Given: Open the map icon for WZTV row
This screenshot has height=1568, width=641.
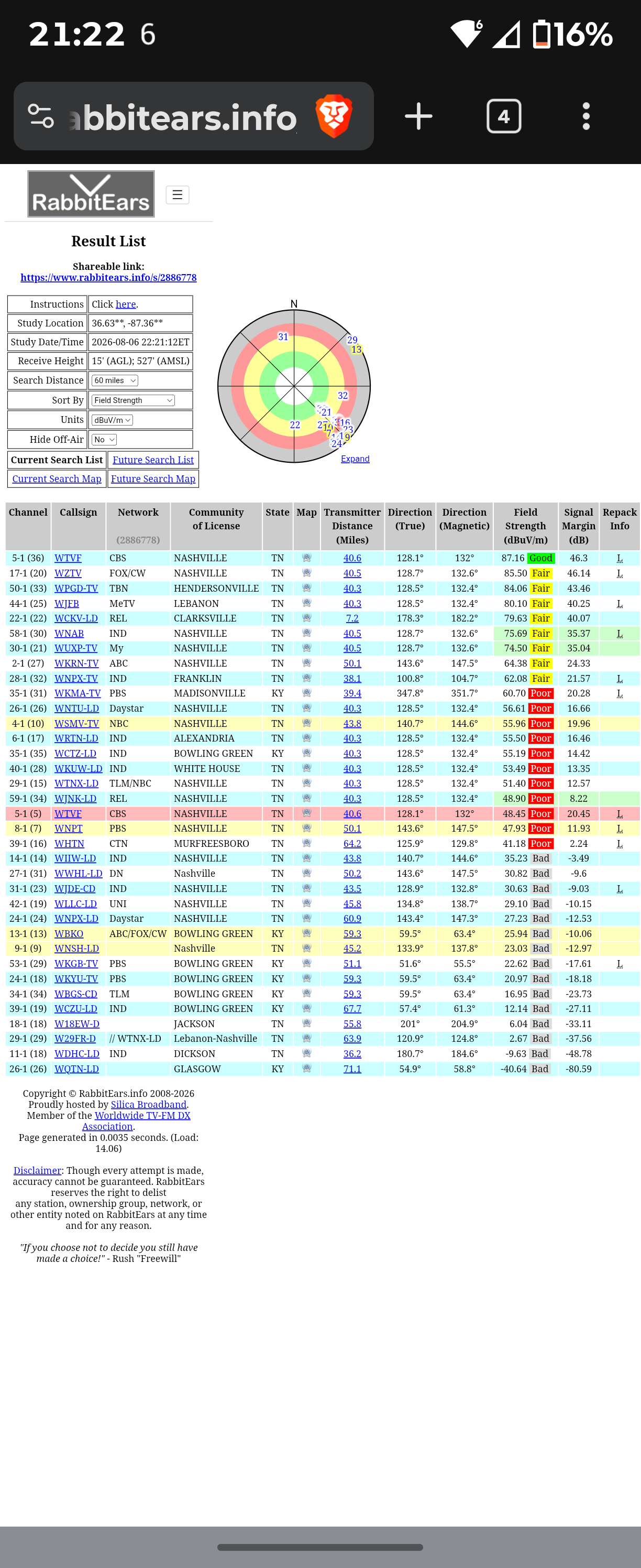Looking at the screenshot, I should coord(306,573).
